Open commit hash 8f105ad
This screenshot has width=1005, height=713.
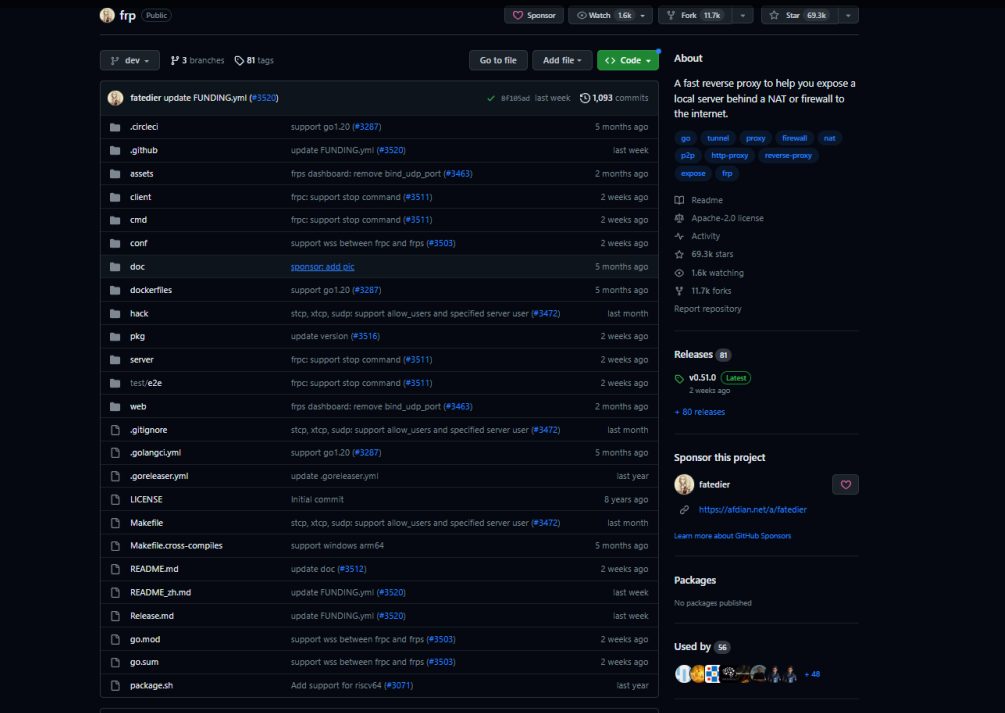(x=515, y=98)
